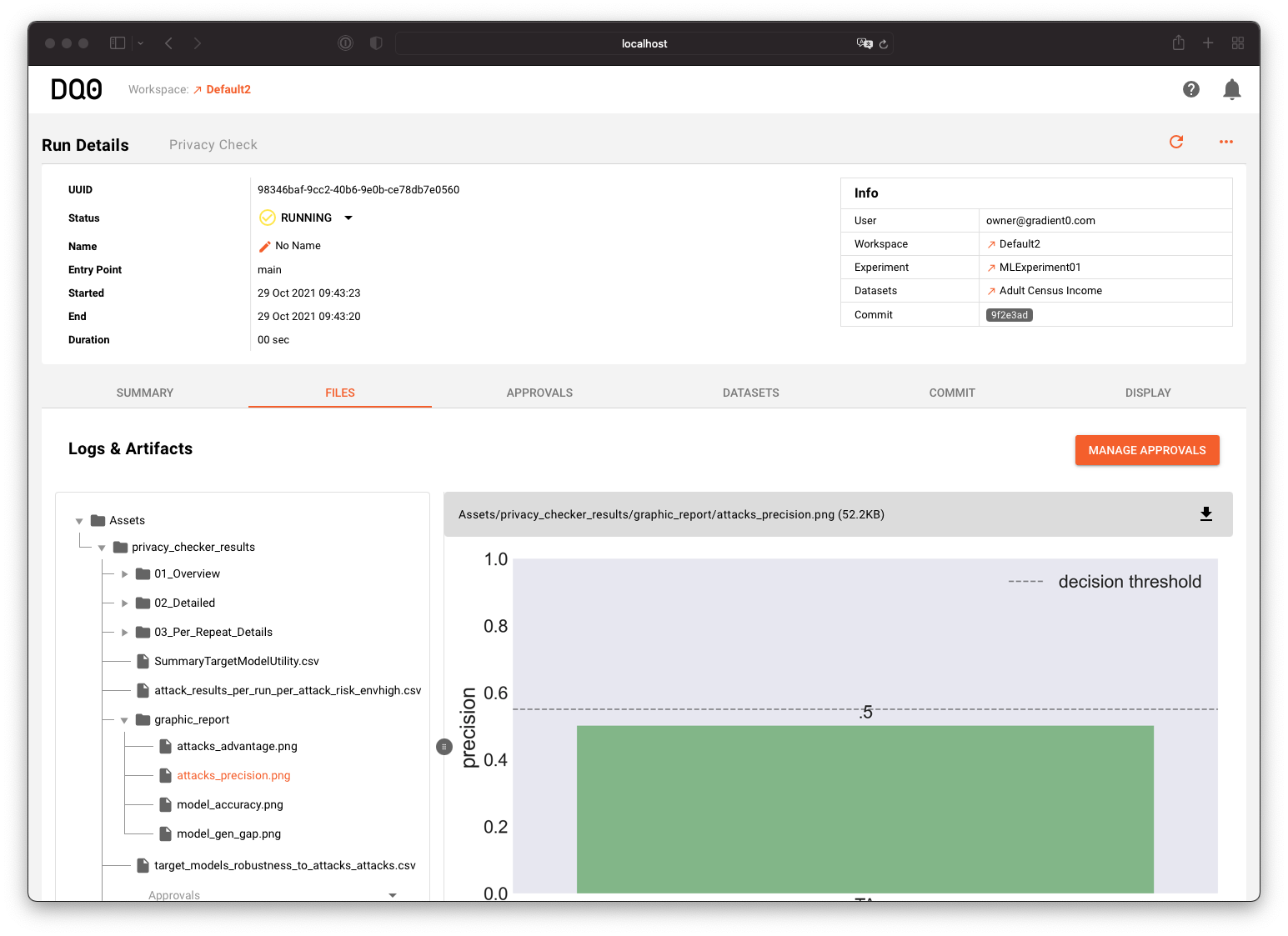Screen dimensions: 1288x936
Task: Select attack_results_per_run_per_attack_risk_envhigh.csv file
Action: click(x=288, y=691)
